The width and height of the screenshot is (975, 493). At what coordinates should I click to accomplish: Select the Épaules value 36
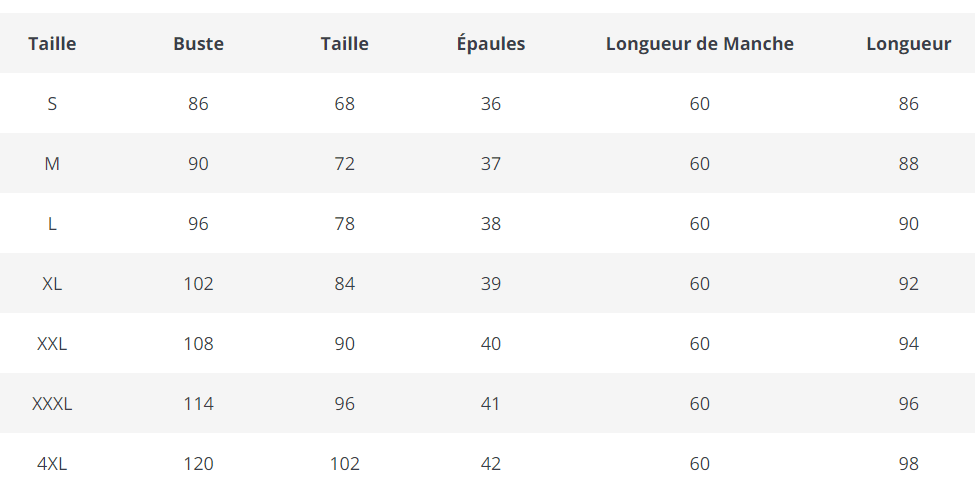click(490, 103)
